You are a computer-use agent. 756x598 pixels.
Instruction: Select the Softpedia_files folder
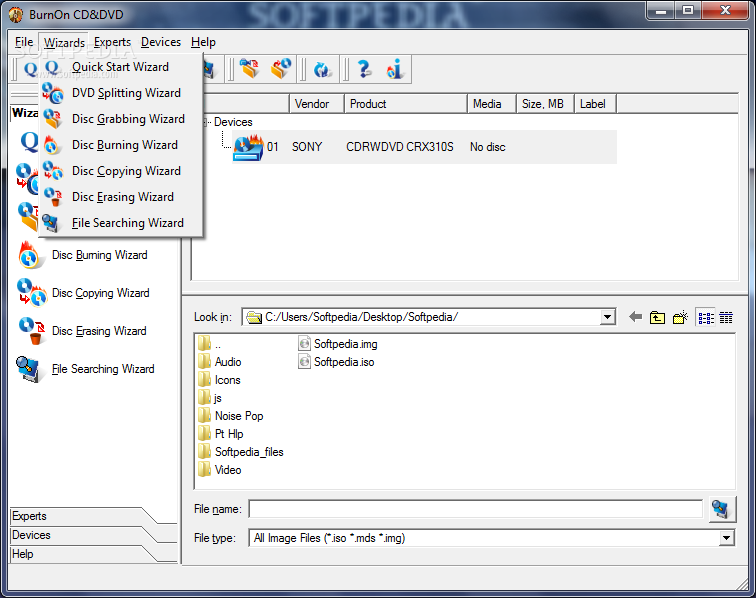point(241,452)
